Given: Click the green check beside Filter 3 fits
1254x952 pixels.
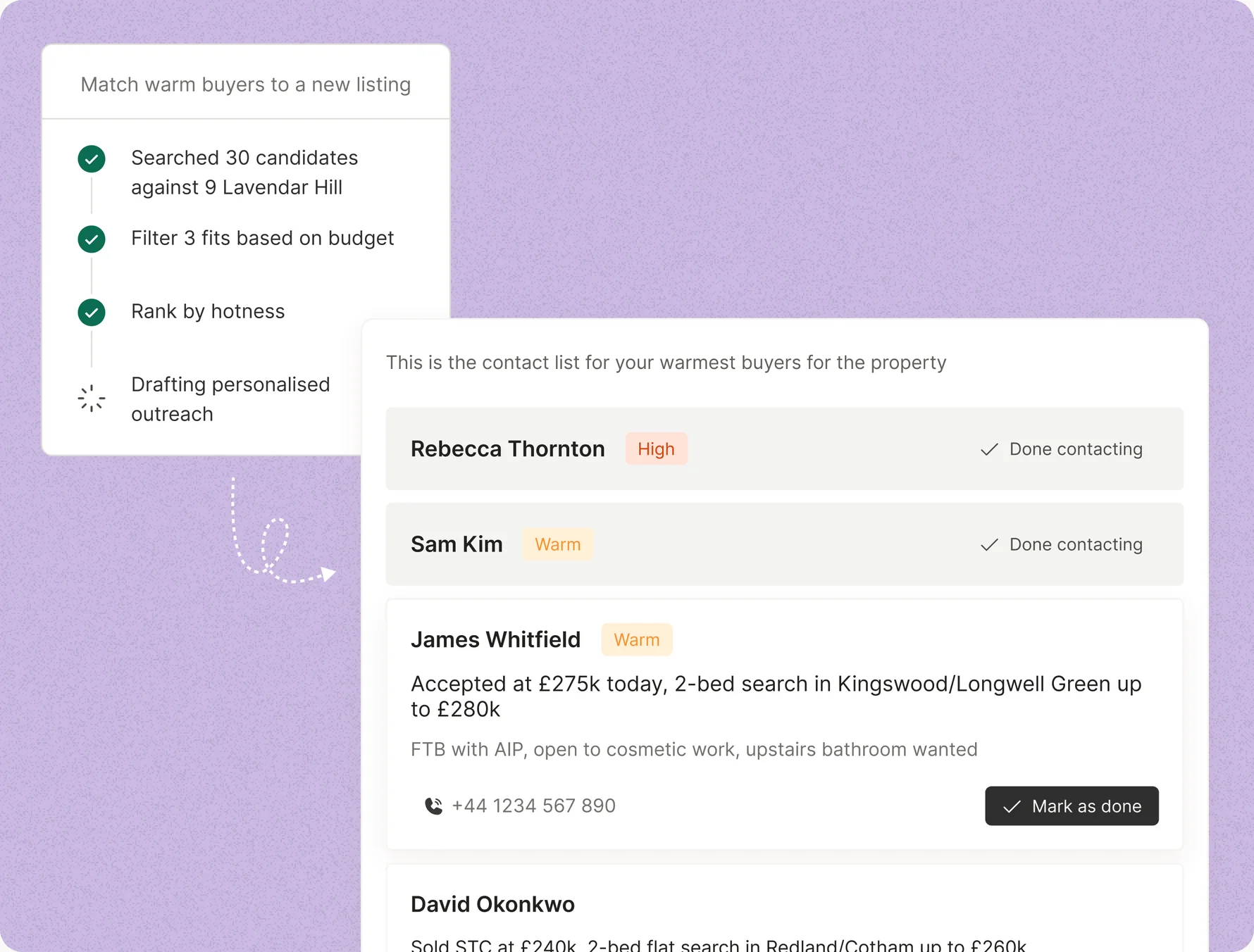Looking at the screenshot, I should point(92,239).
